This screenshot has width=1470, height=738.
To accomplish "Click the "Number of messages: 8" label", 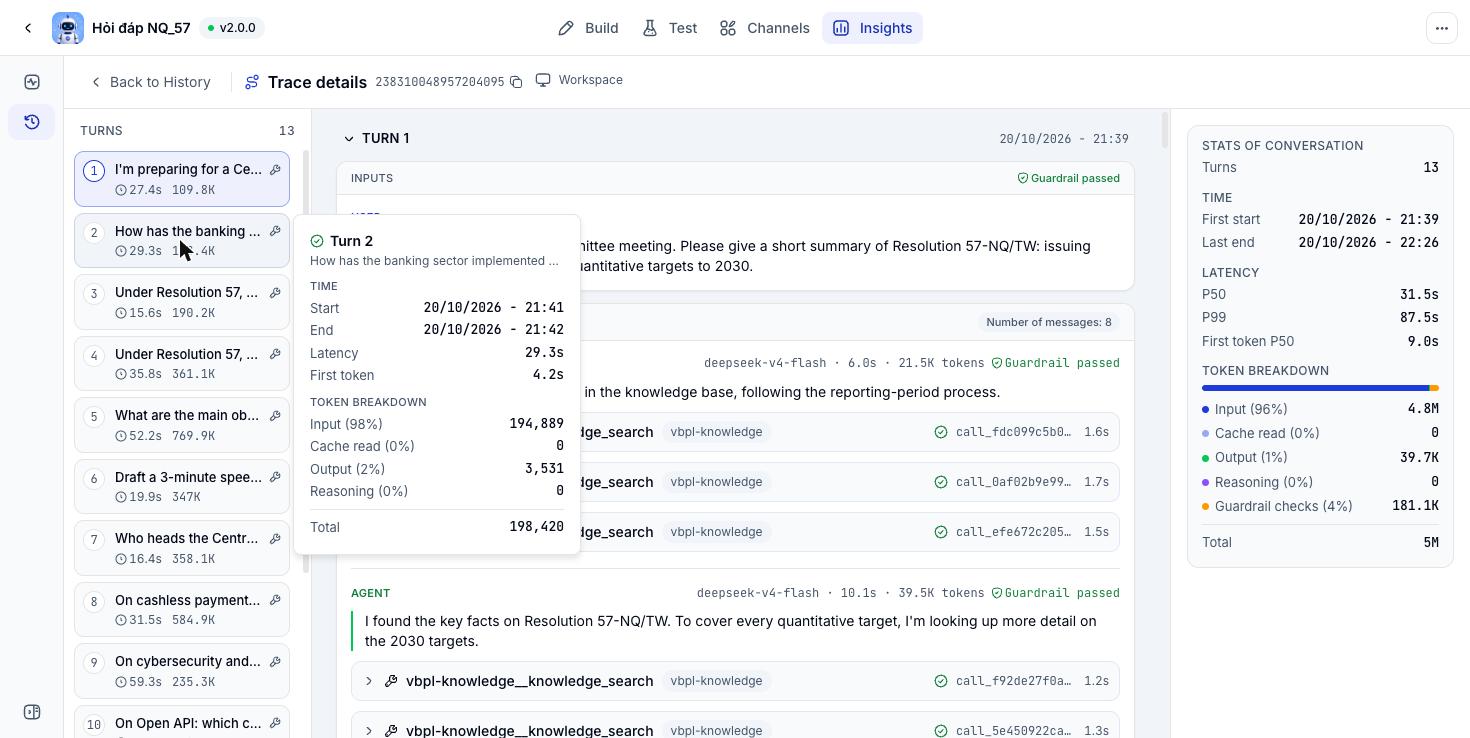I will [1049, 322].
